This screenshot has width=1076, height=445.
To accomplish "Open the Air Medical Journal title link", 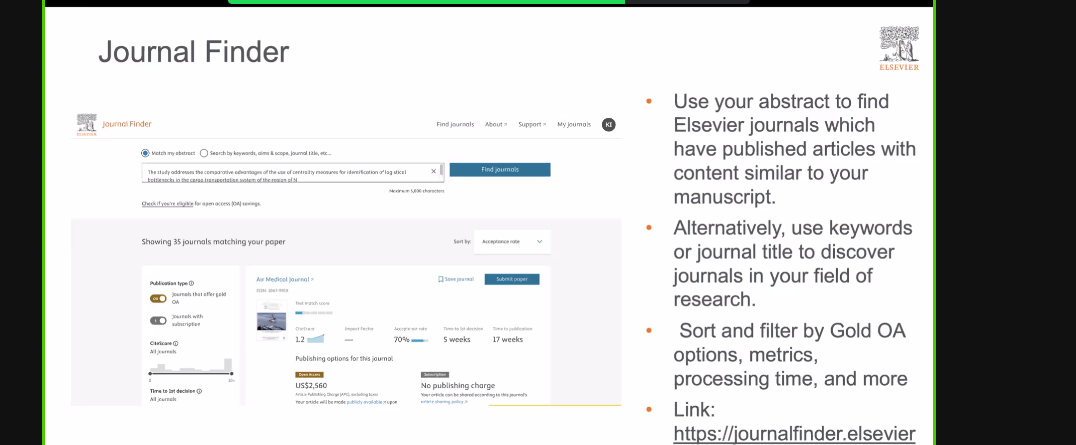I will 283,279.
